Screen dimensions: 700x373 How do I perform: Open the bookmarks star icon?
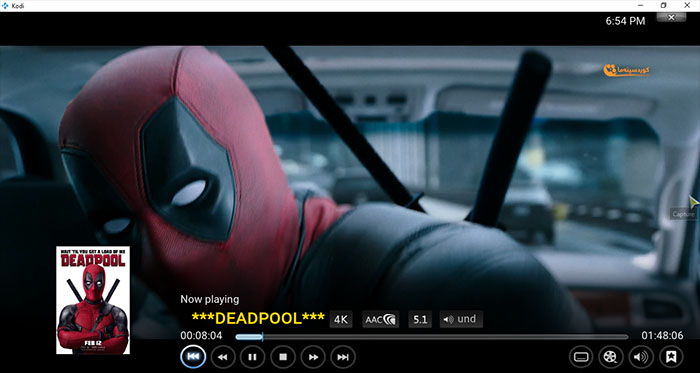[x=671, y=357]
